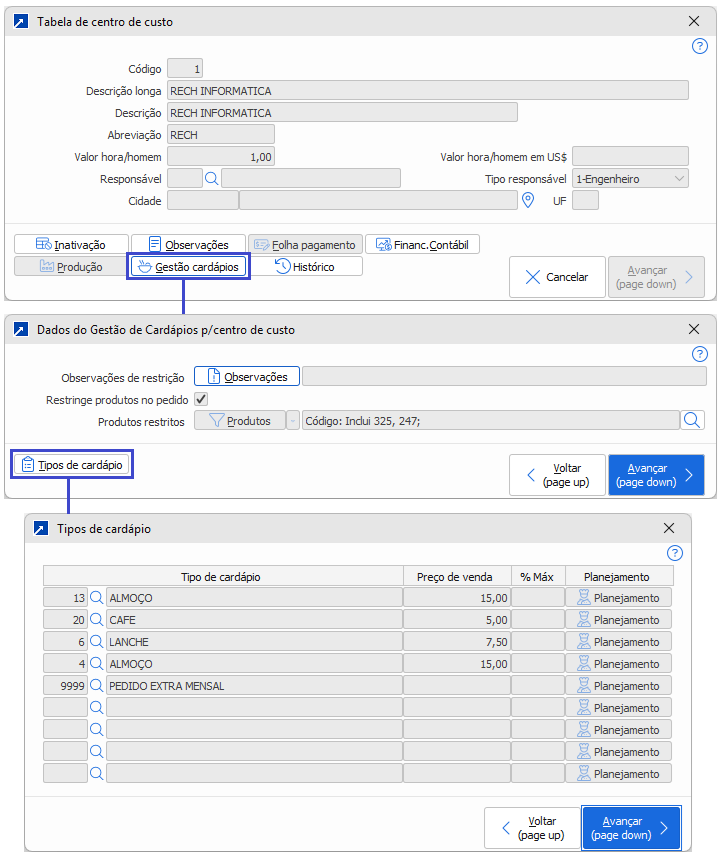Click the lookup icon on the CAFE row
The image size is (724, 854).
(97, 620)
